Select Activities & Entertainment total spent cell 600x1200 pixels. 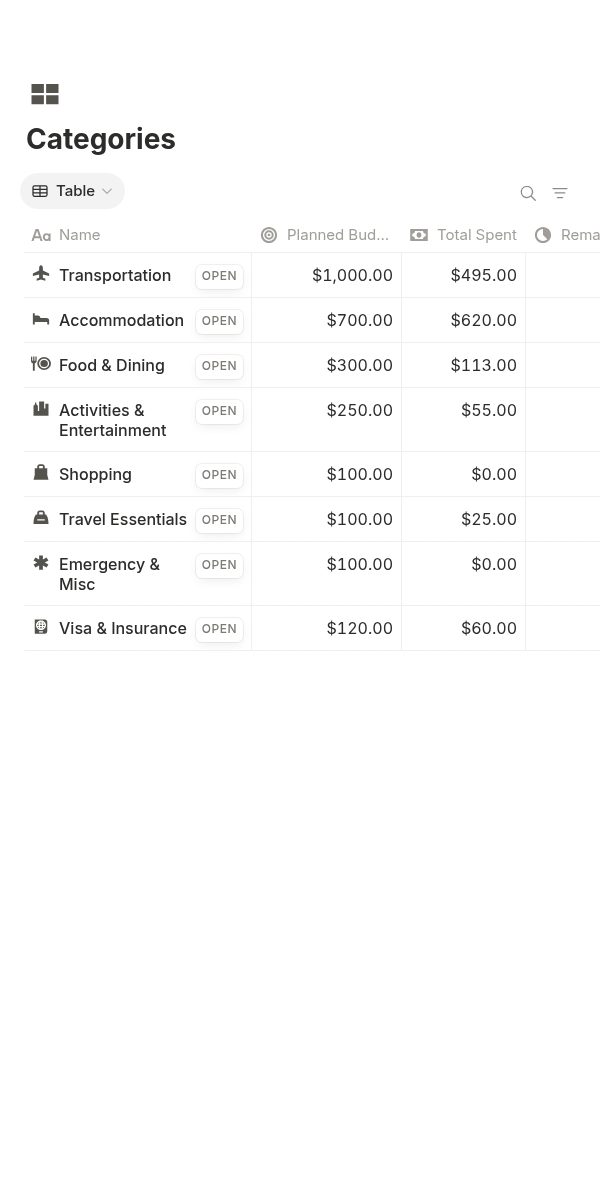pyautogui.click(x=464, y=420)
